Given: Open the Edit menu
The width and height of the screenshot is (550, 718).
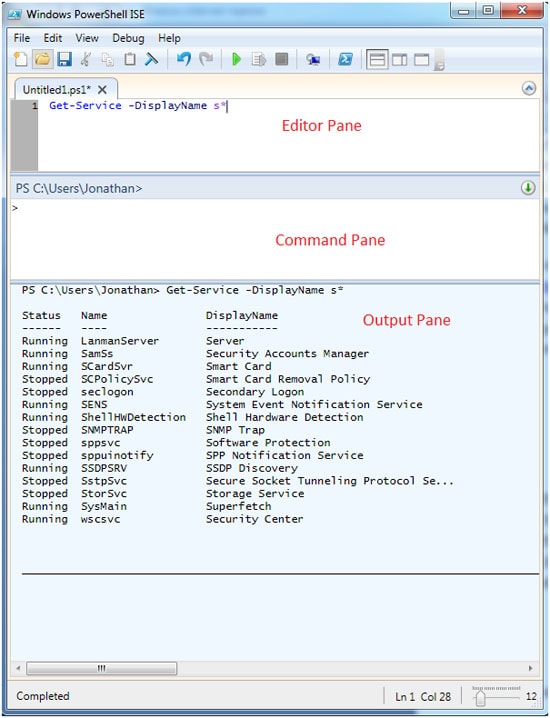Looking at the screenshot, I should pos(53,38).
